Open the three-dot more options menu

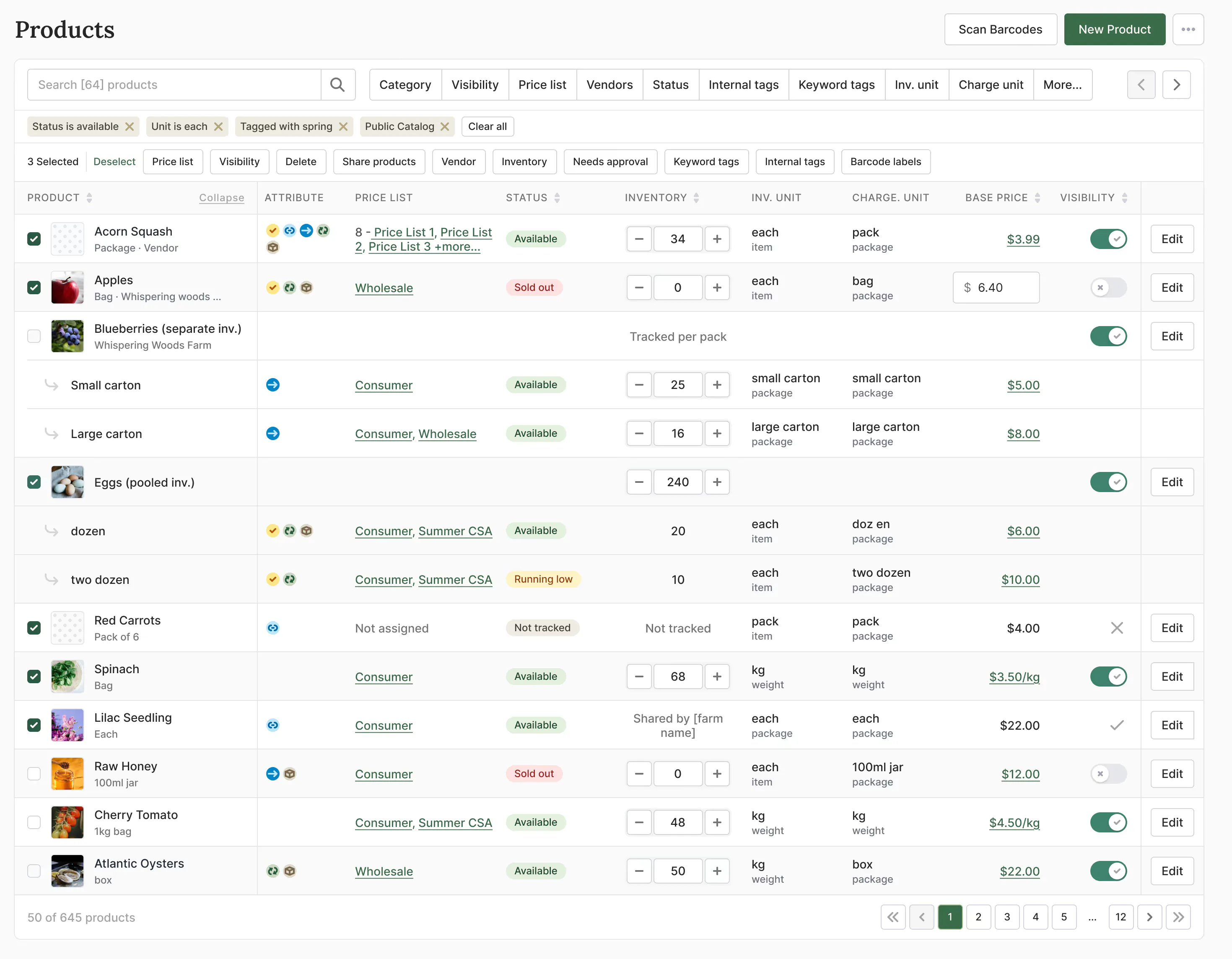pos(1188,29)
